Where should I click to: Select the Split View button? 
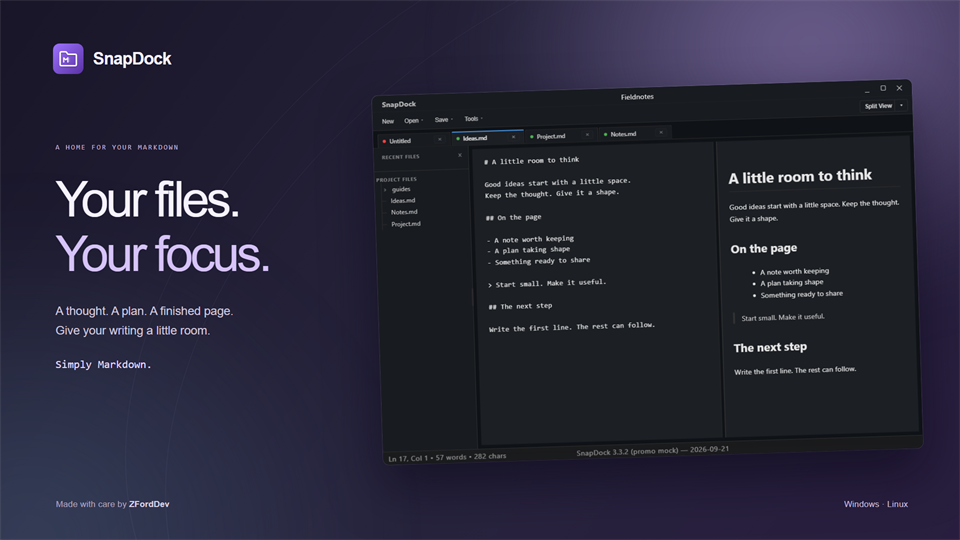tap(878, 106)
